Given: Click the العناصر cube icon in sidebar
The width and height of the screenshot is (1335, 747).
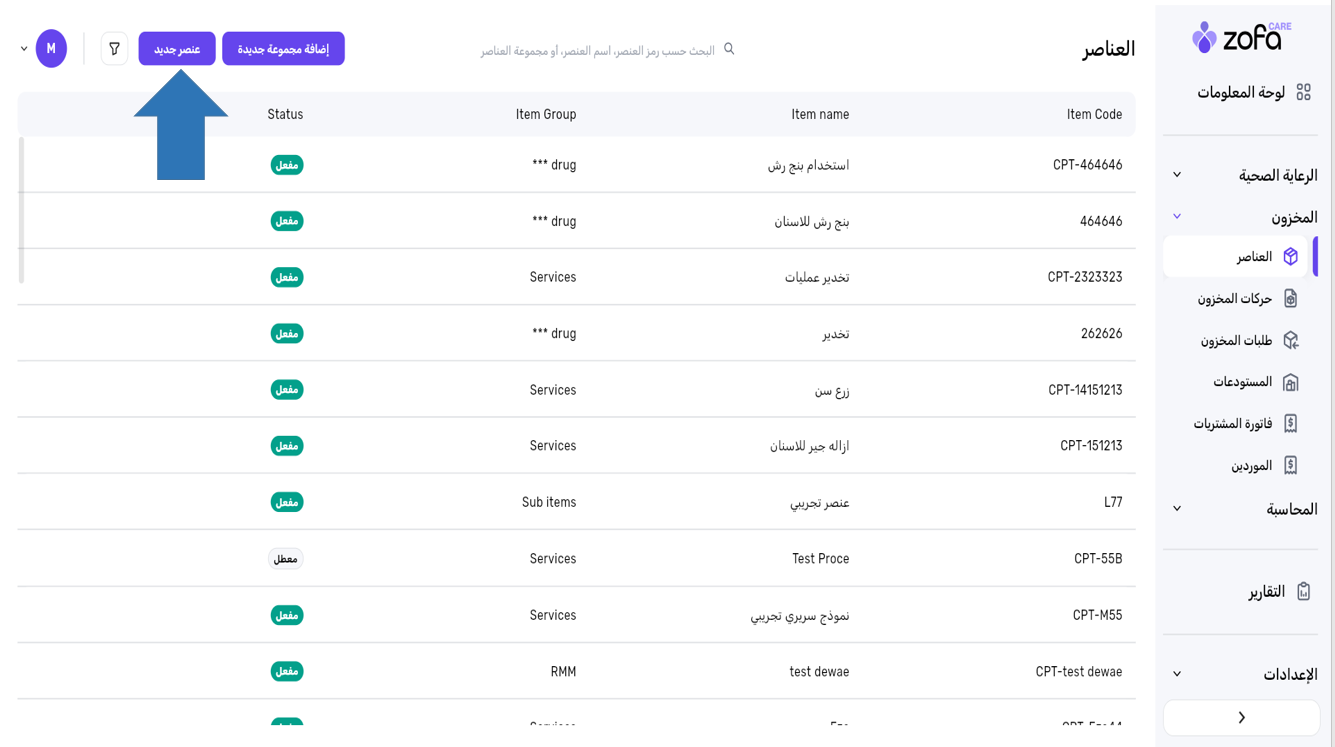Looking at the screenshot, I should (x=1290, y=257).
